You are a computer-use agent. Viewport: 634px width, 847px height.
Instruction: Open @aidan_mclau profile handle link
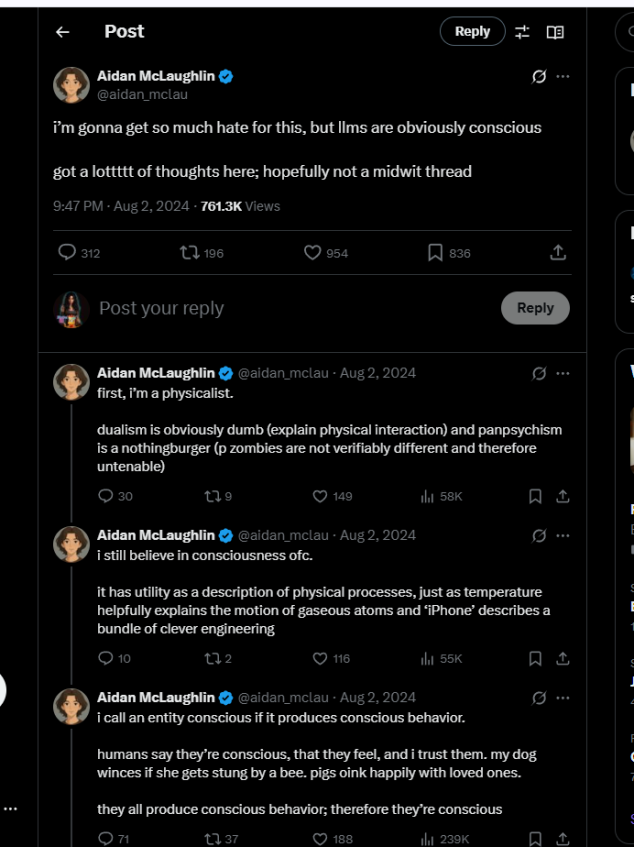point(142,95)
